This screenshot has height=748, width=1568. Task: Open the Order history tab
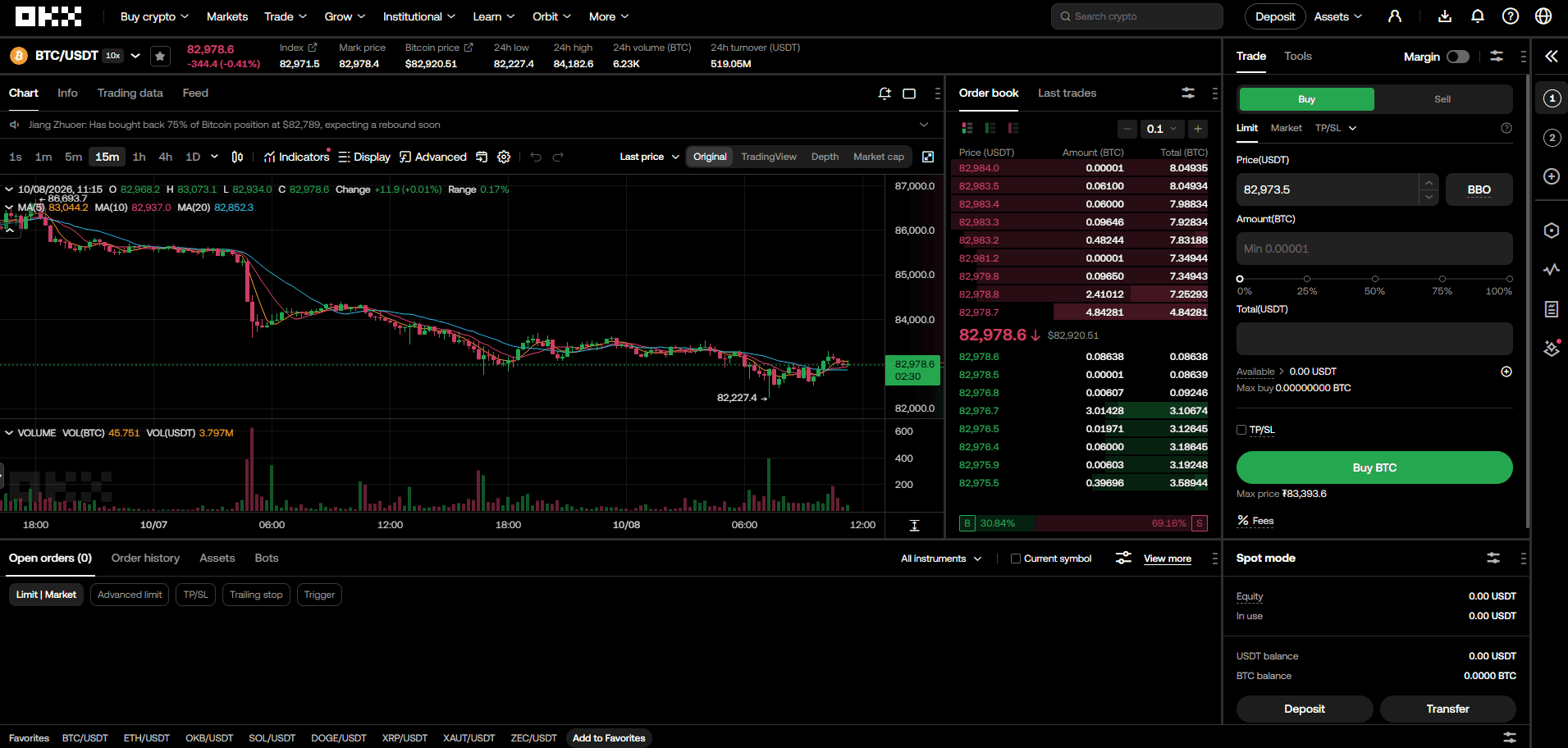pyautogui.click(x=145, y=558)
